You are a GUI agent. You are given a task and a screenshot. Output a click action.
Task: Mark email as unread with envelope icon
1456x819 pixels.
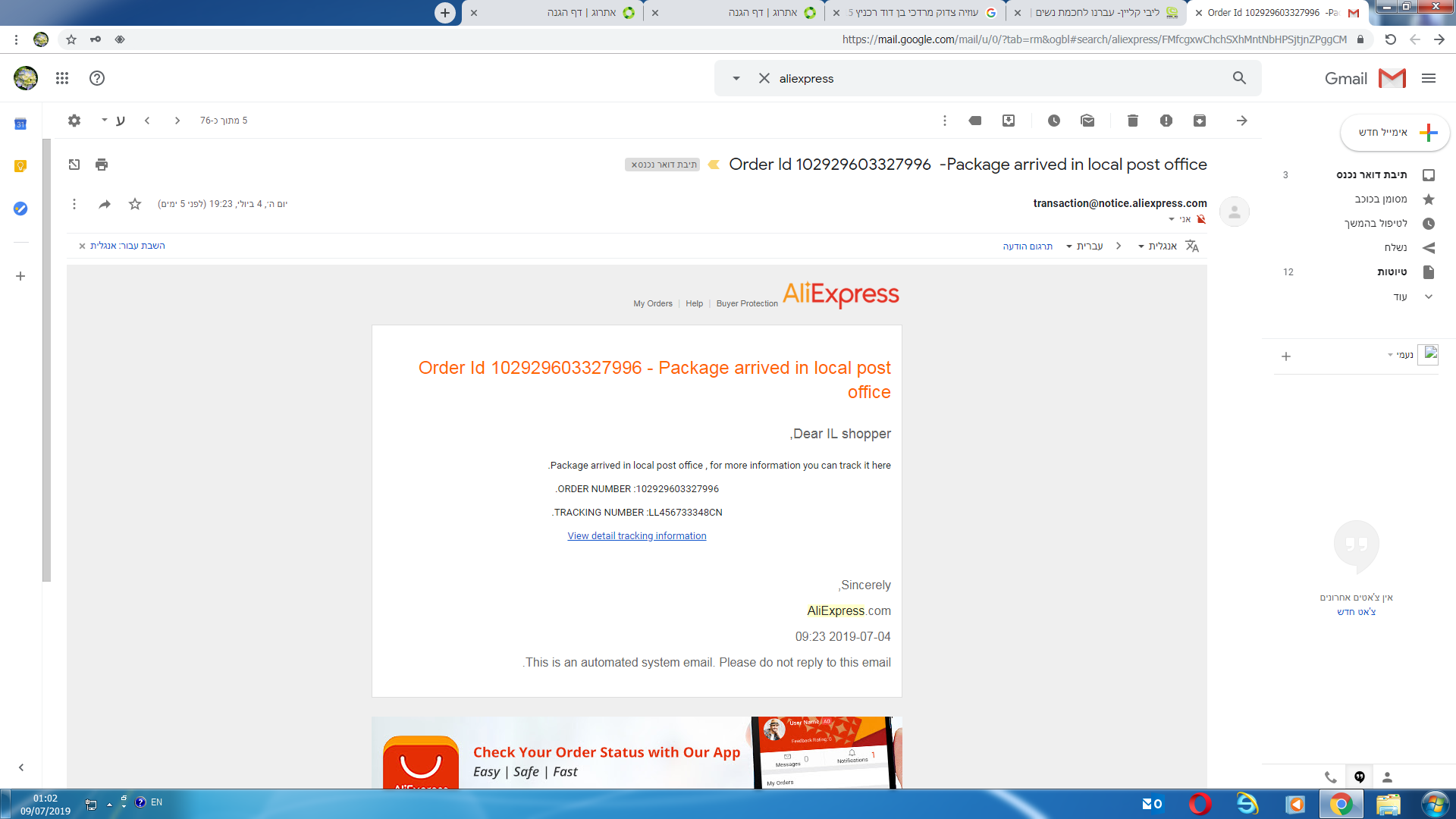pos(1087,121)
